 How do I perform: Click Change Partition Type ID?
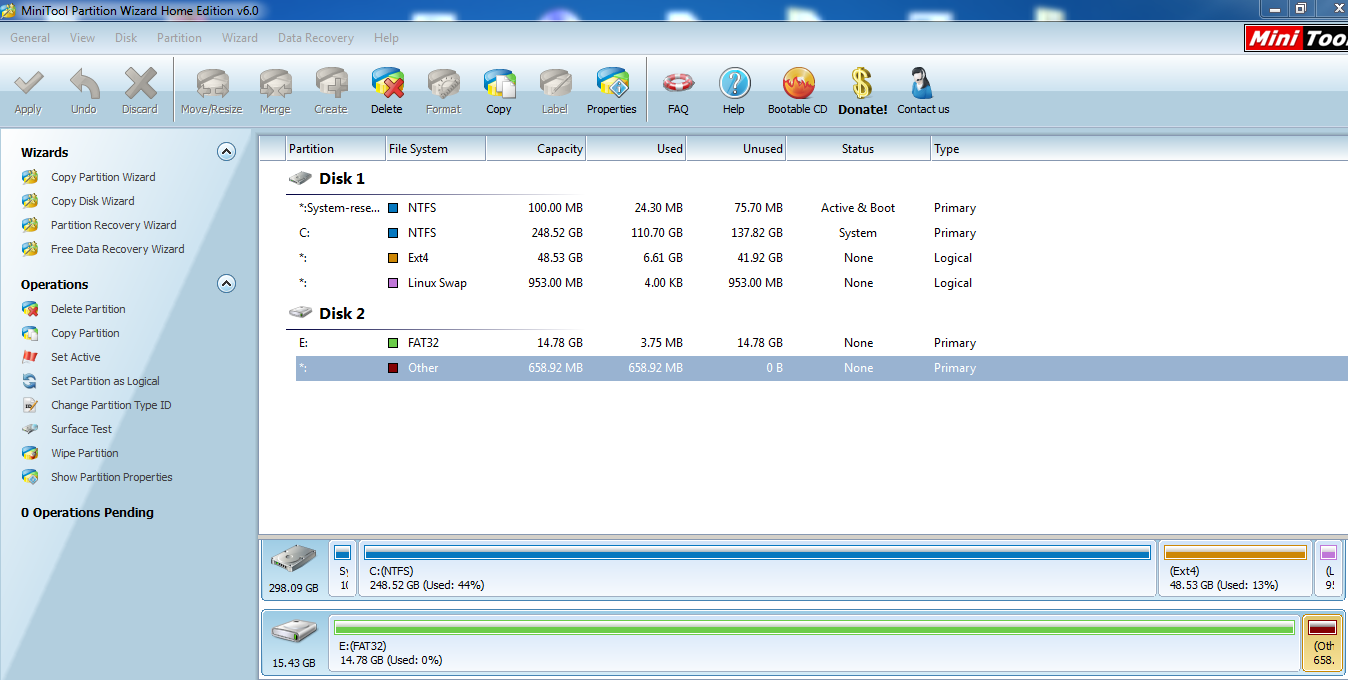(111, 405)
